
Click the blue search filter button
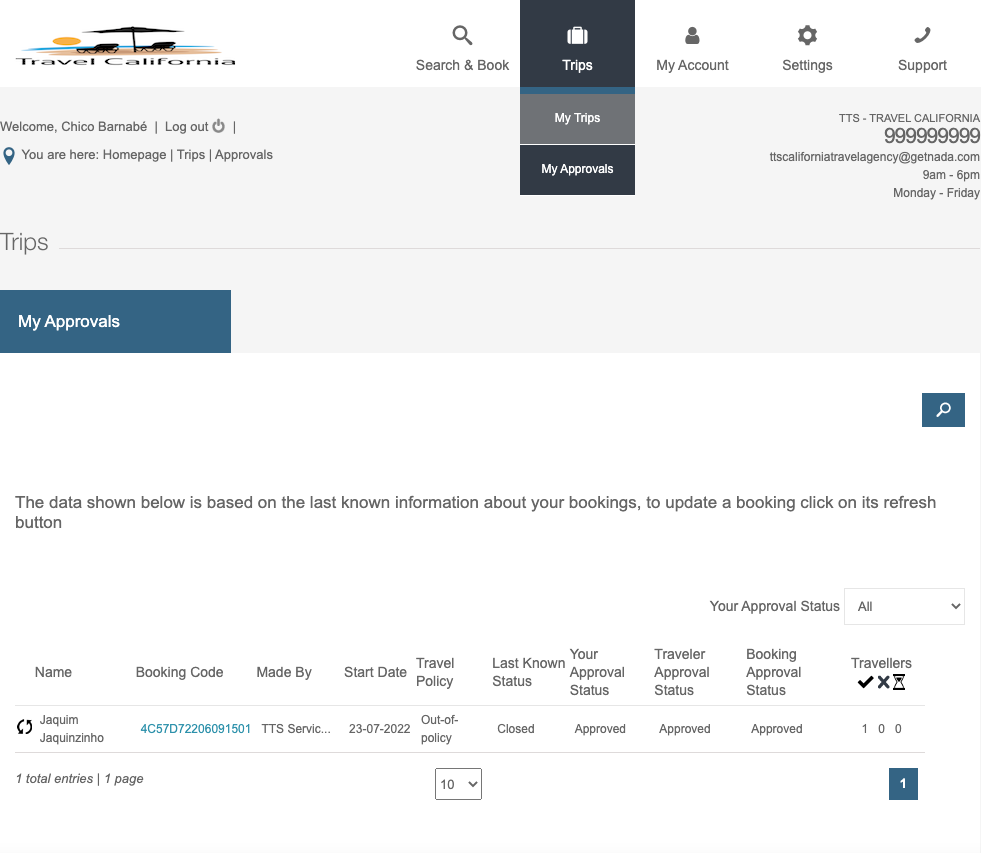tap(943, 410)
